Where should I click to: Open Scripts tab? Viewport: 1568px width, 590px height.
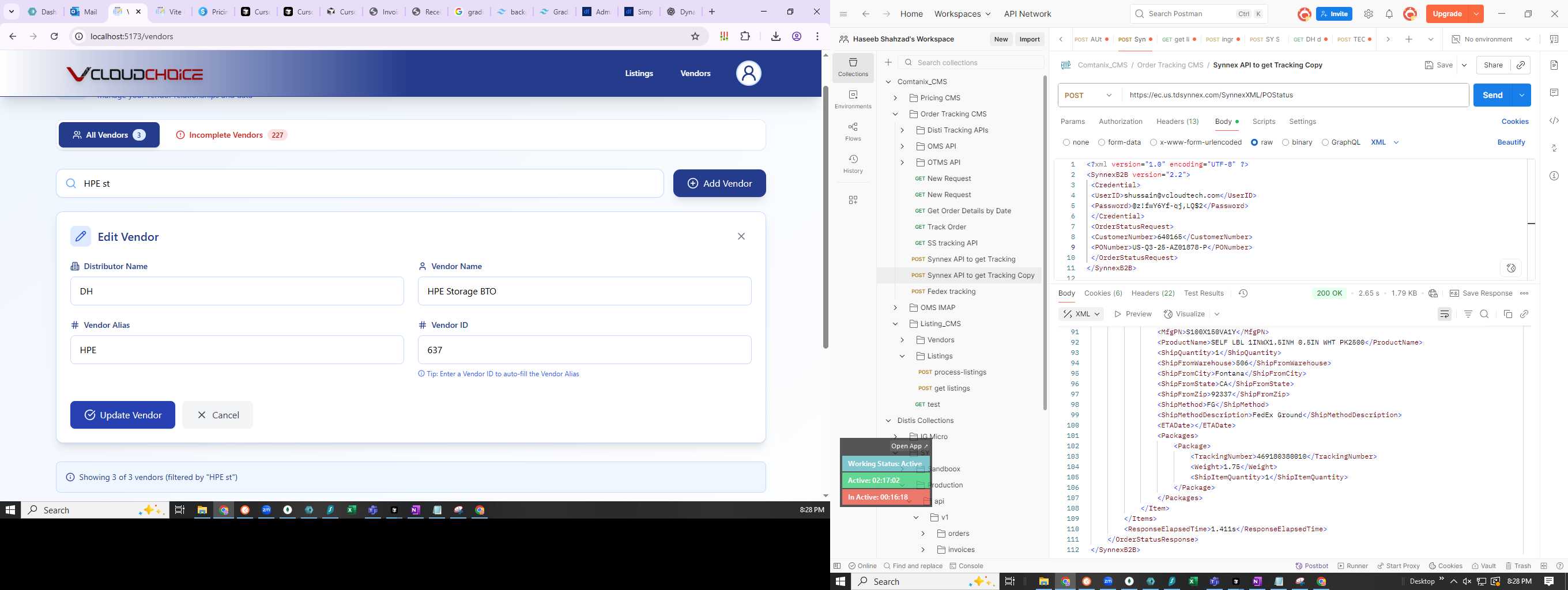click(1264, 122)
